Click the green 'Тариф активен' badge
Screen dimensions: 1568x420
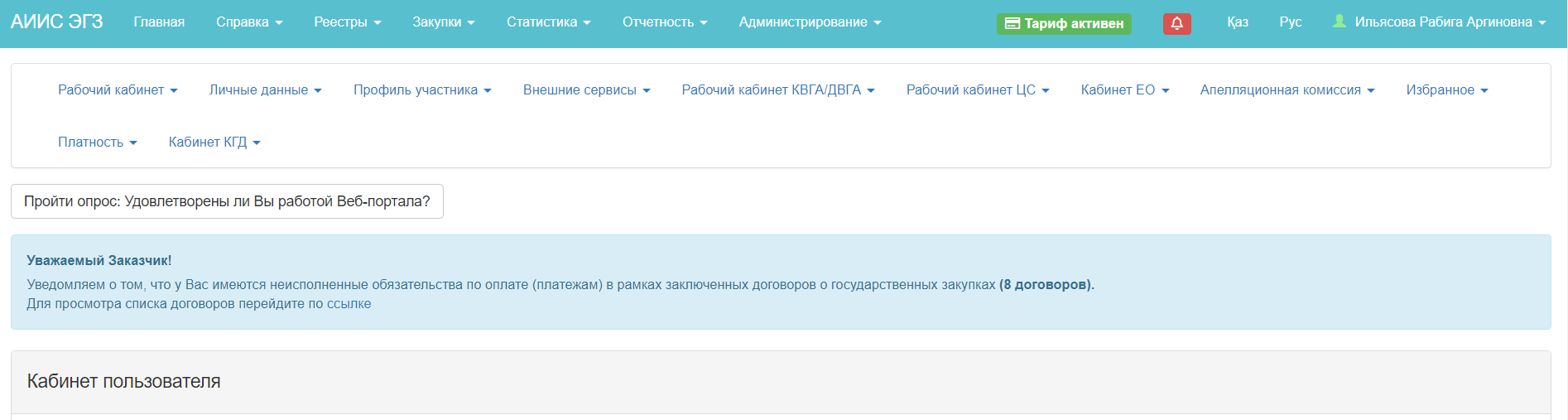coord(1064,23)
